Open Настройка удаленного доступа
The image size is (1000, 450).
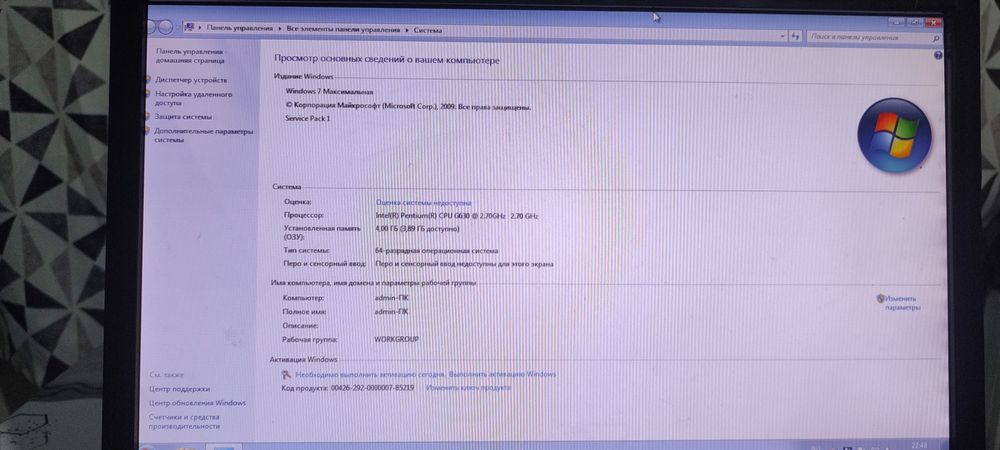(193, 98)
